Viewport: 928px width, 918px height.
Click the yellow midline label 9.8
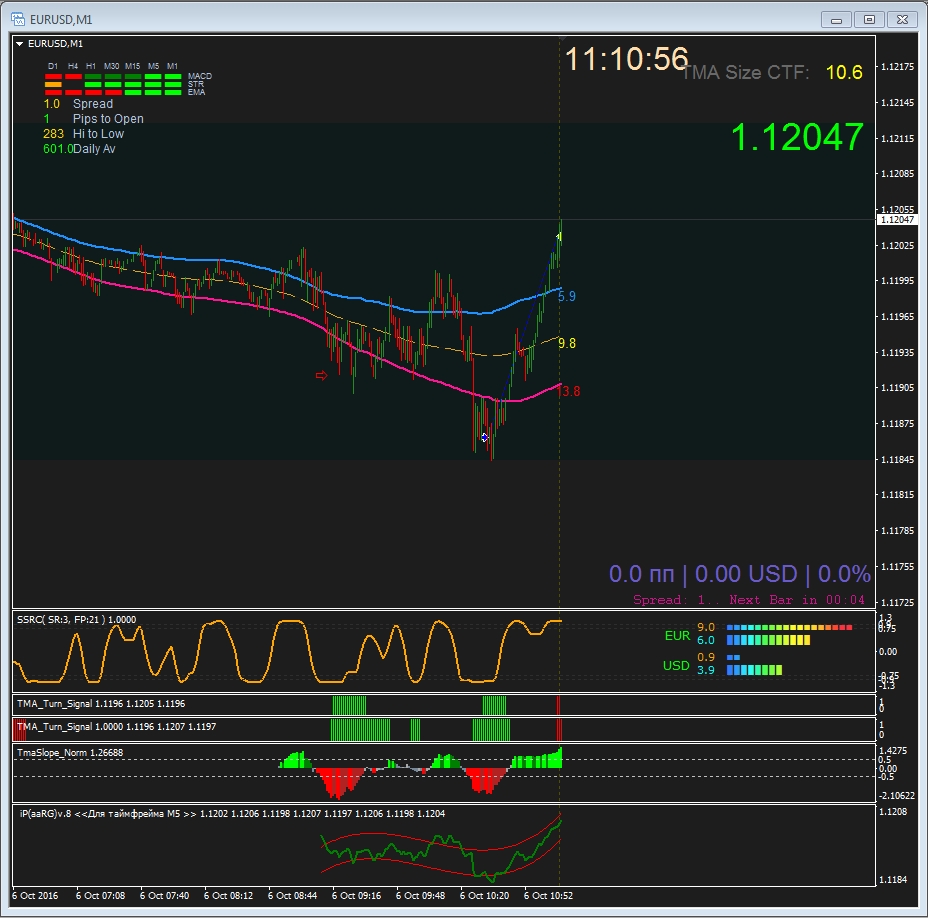pyautogui.click(x=567, y=343)
